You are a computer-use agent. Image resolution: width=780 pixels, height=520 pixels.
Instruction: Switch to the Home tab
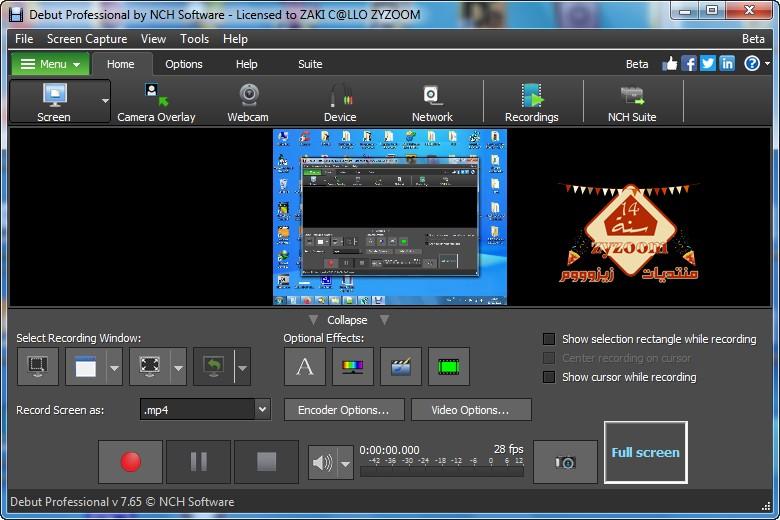click(120, 64)
